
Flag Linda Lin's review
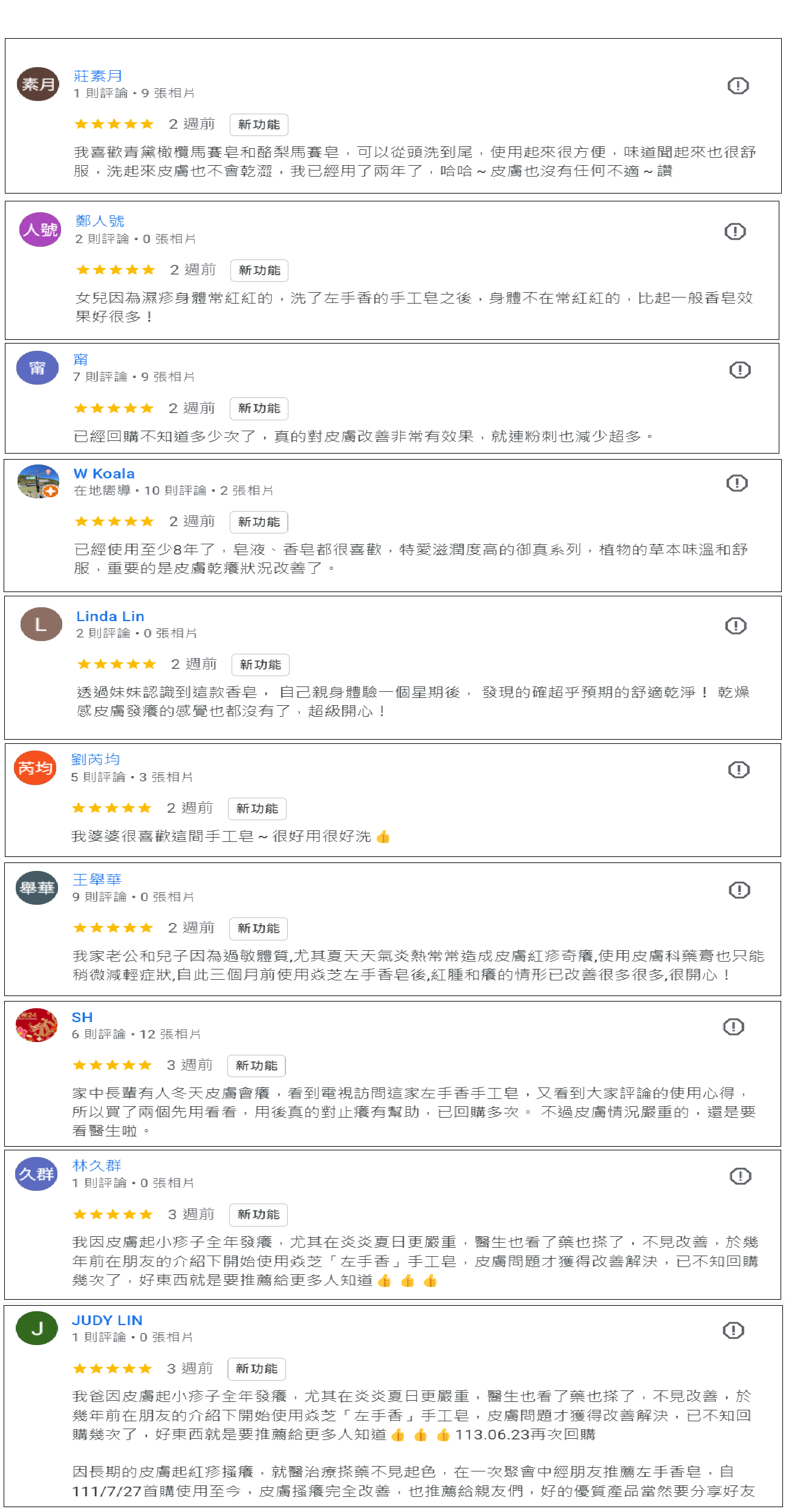(736, 625)
